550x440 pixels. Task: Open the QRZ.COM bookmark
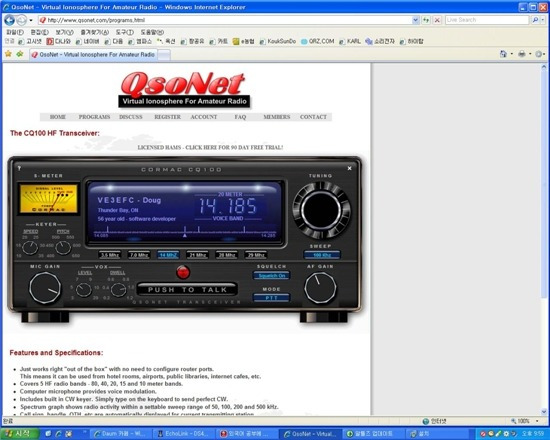(x=317, y=41)
